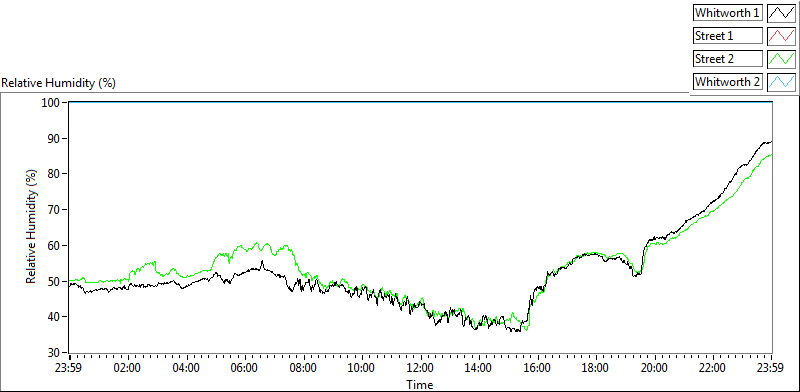Click the 12:00 time axis marker
Screen dimensions: 800x392
[x=420, y=367]
